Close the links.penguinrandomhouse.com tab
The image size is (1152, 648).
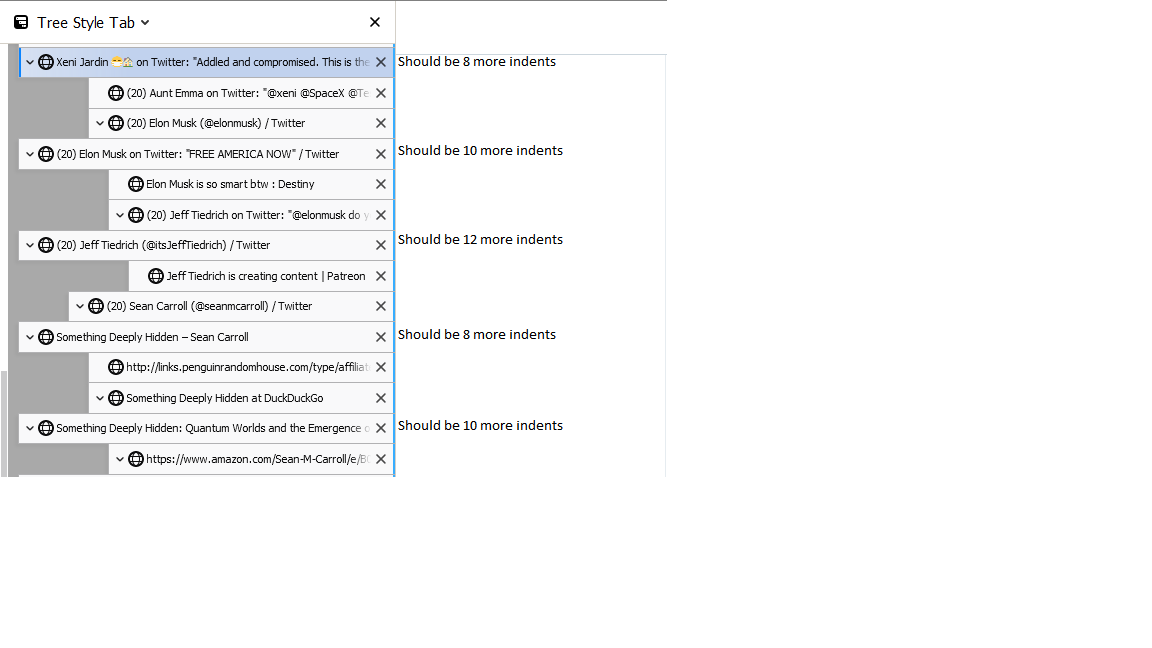tap(381, 367)
